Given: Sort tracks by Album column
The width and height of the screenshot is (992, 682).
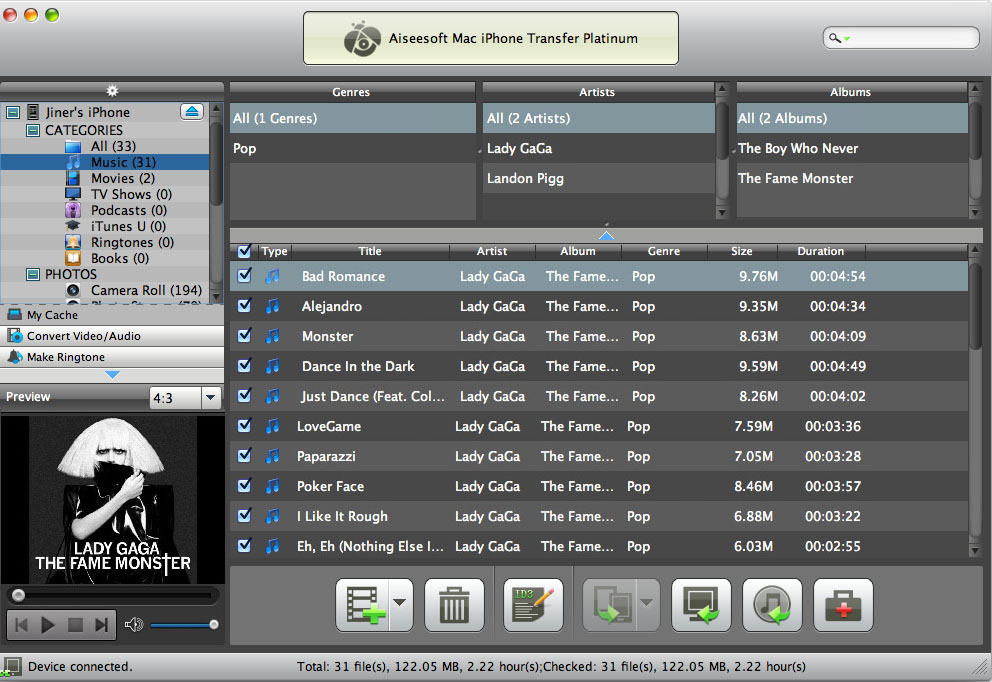Looking at the screenshot, I should (x=578, y=251).
